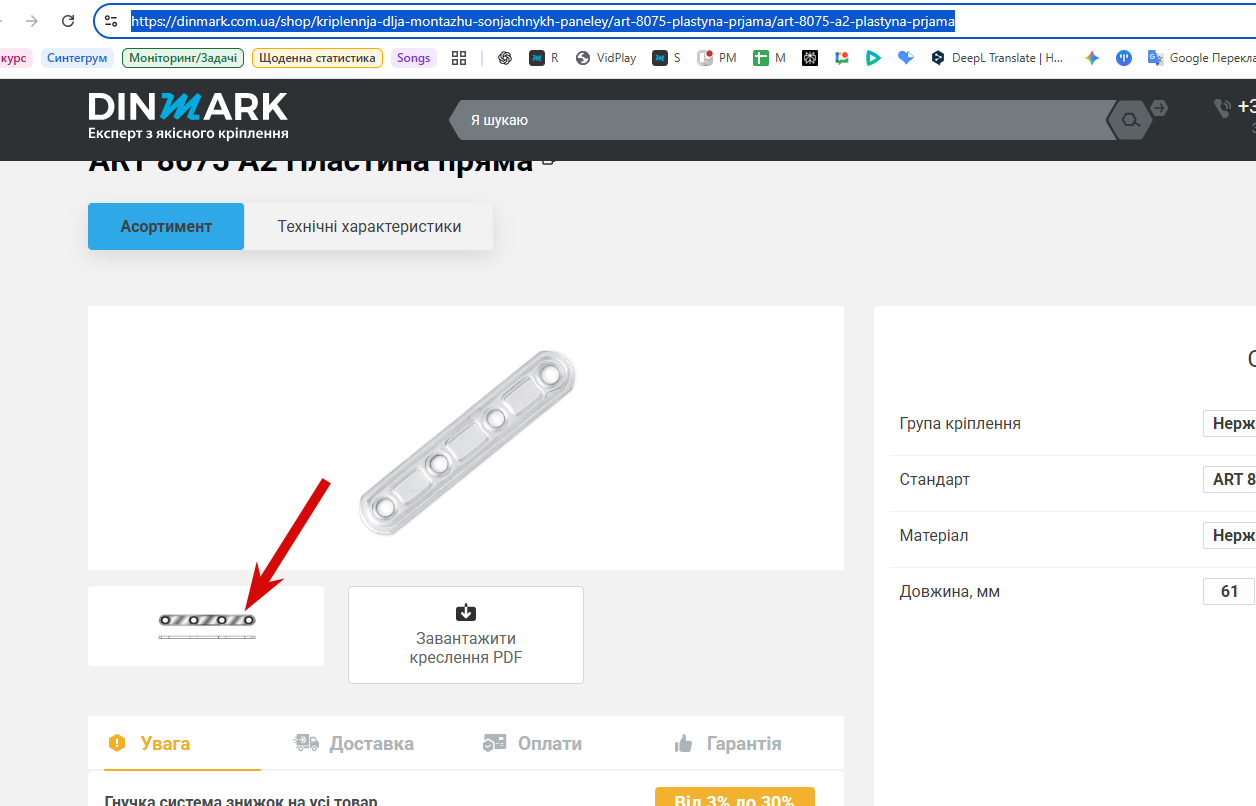
Task: Open the black-and-white pattern bookmark icon
Action: [810, 58]
